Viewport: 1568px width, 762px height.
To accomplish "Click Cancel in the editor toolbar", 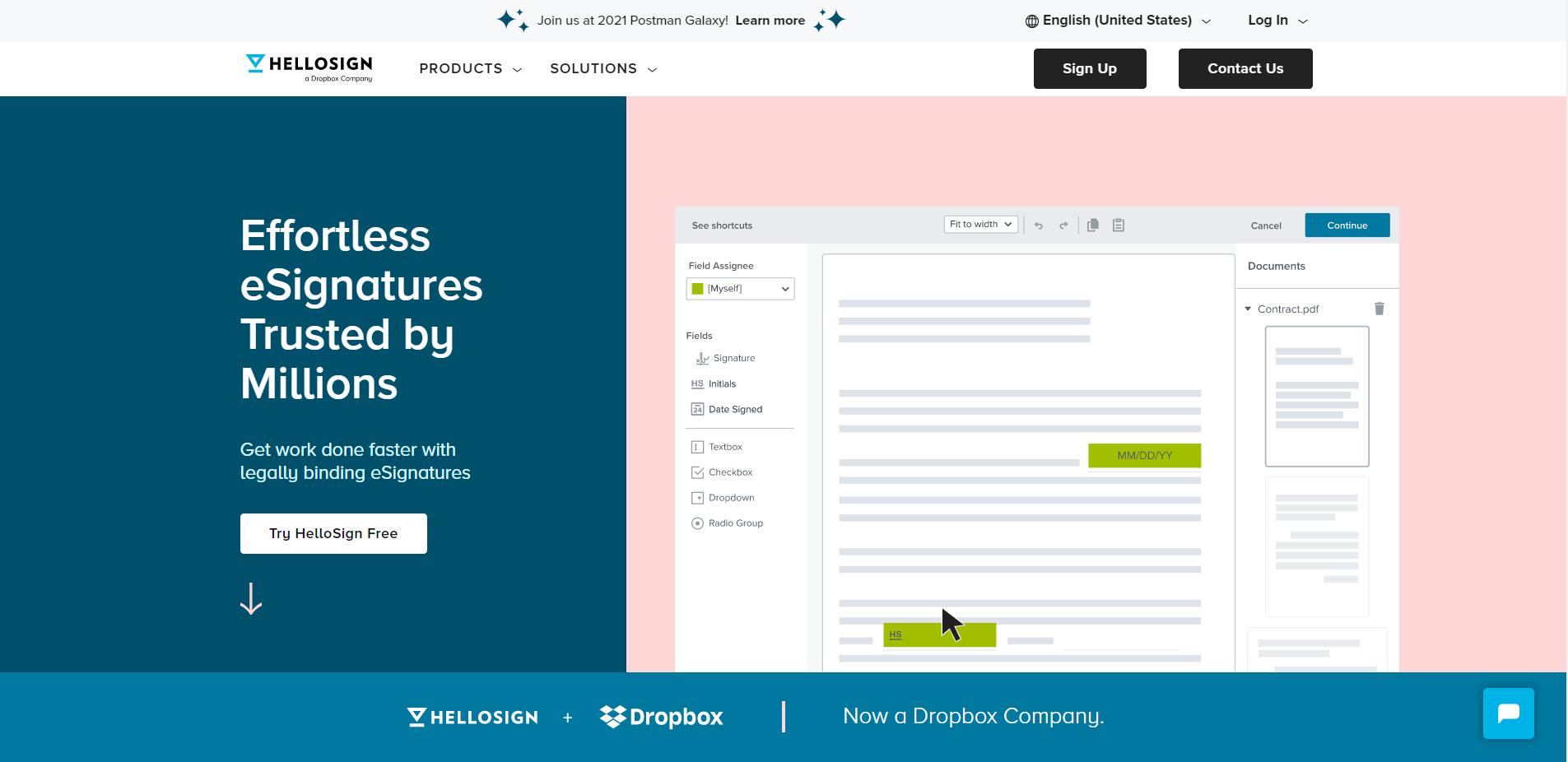I will pos(1266,225).
